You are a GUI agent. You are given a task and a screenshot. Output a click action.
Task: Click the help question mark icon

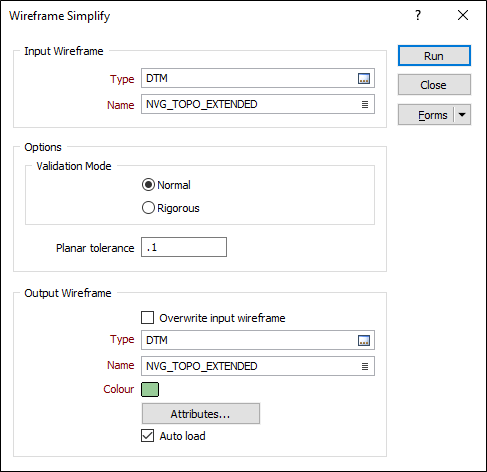[418, 15]
